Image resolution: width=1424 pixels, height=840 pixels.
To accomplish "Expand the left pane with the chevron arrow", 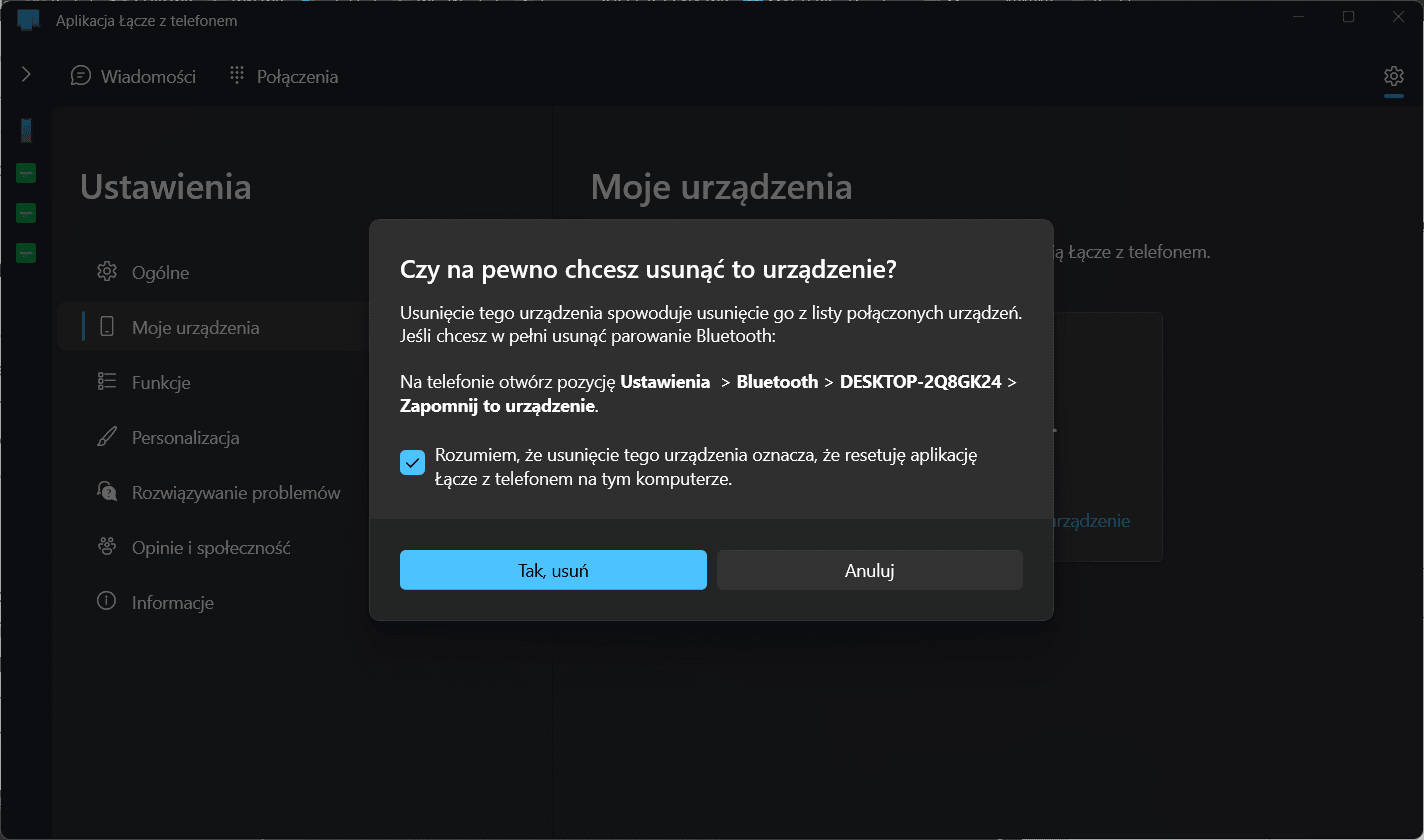I will pos(26,75).
